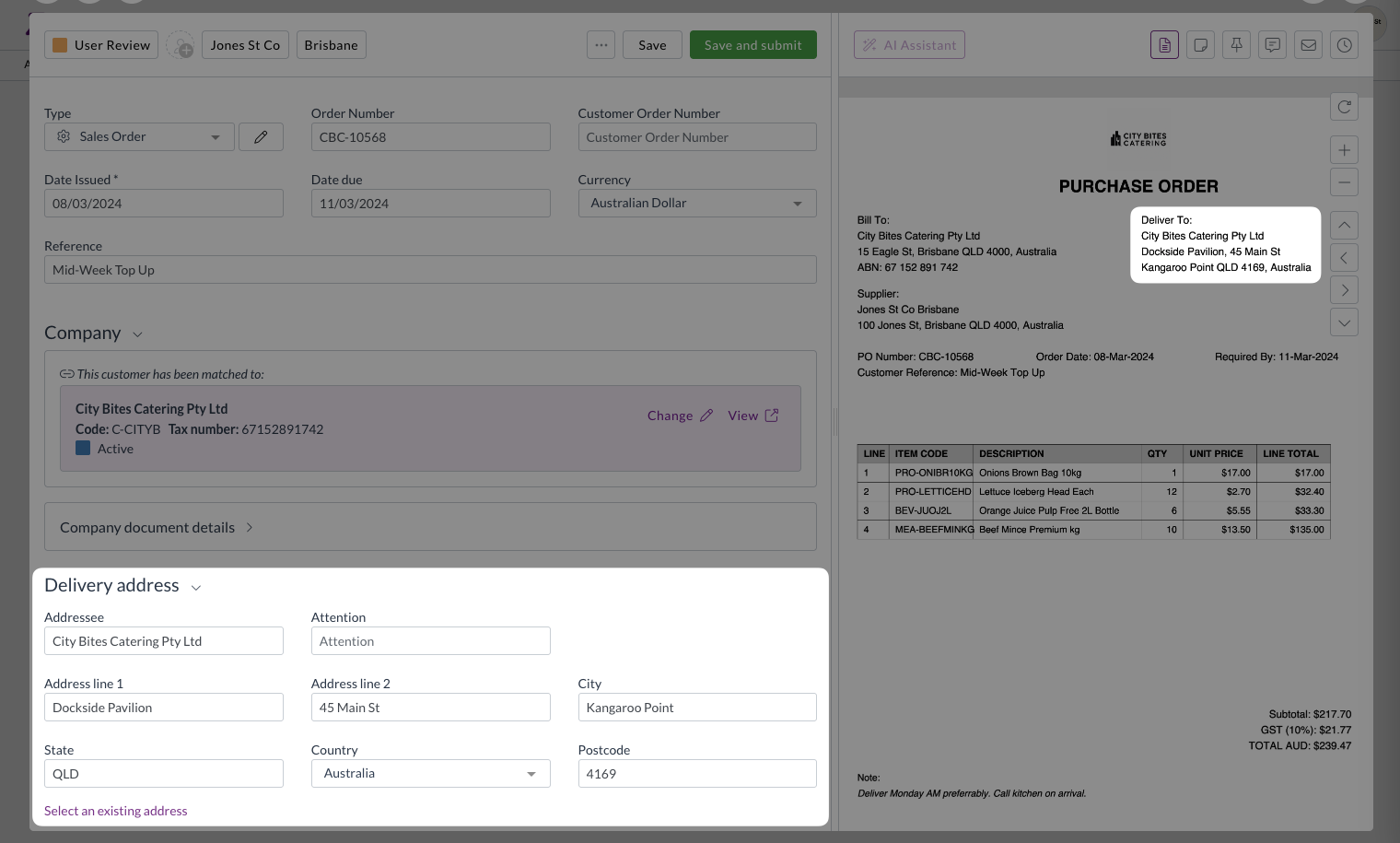Click the Order Number field

click(x=430, y=136)
